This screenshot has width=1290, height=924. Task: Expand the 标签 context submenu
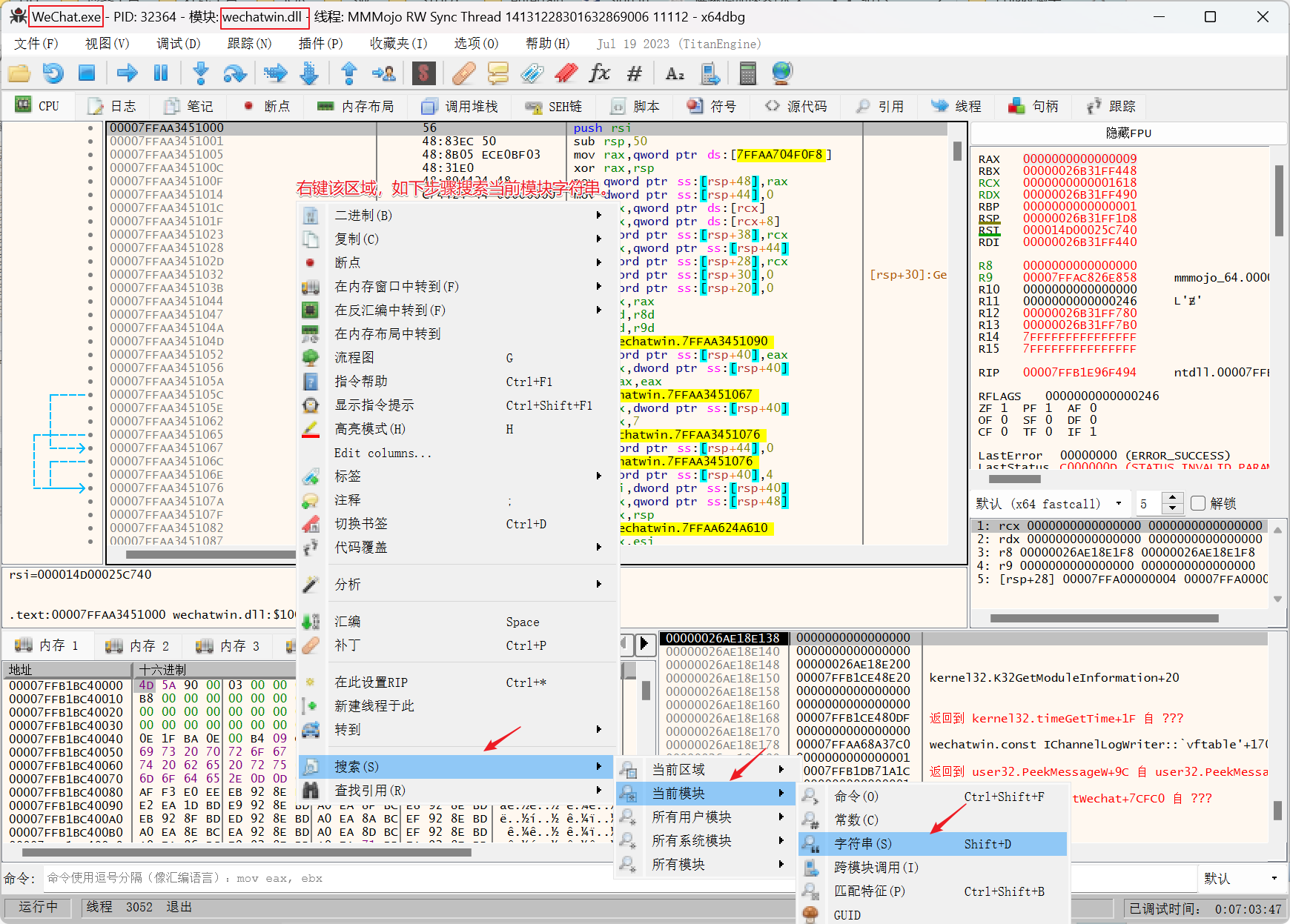(x=457, y=476)
